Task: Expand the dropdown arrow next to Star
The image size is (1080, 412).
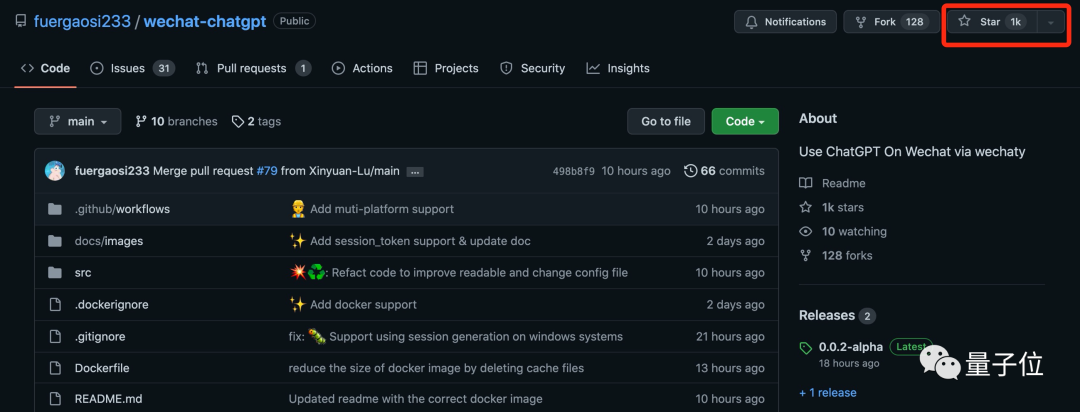Action: pyautogui.click(x=1050, y=22)
